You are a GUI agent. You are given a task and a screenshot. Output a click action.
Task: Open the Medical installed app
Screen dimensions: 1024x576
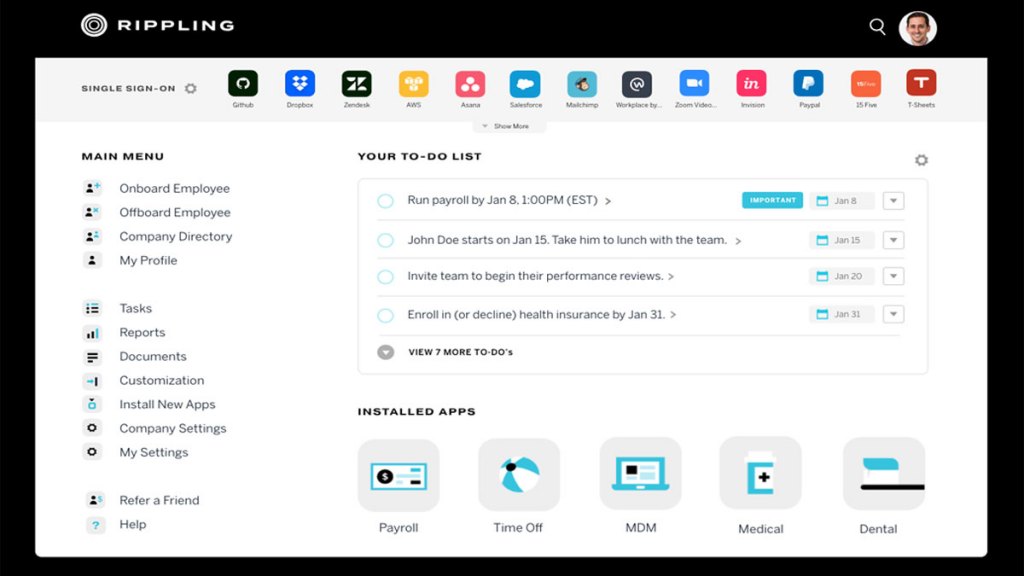(760, 475)
